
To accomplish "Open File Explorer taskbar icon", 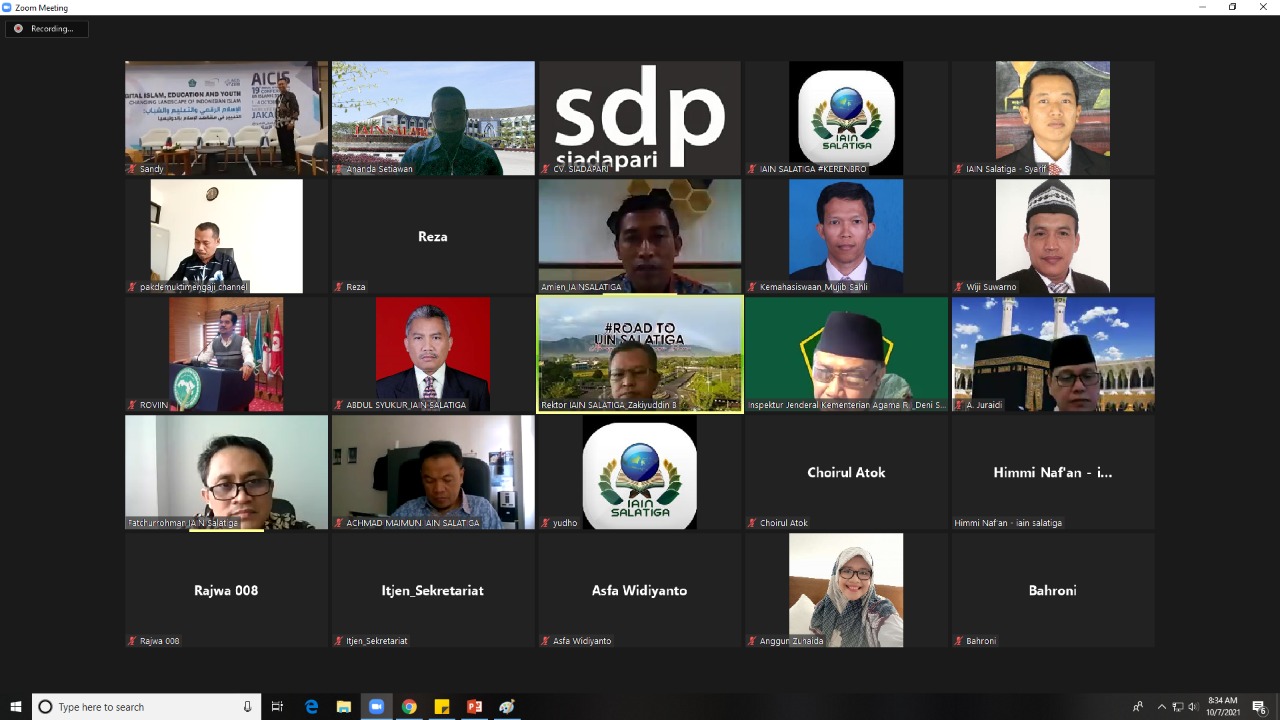I will click(344, 707).
